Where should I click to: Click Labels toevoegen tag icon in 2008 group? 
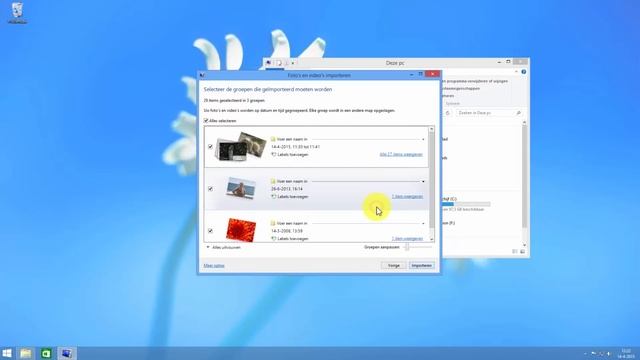point(273,239)
